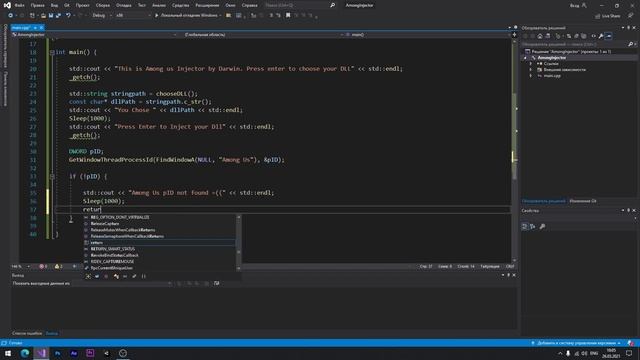Click the Home icon in Solution Explorer
This screenshot has height=360, width=640.
tap(540, 36)
